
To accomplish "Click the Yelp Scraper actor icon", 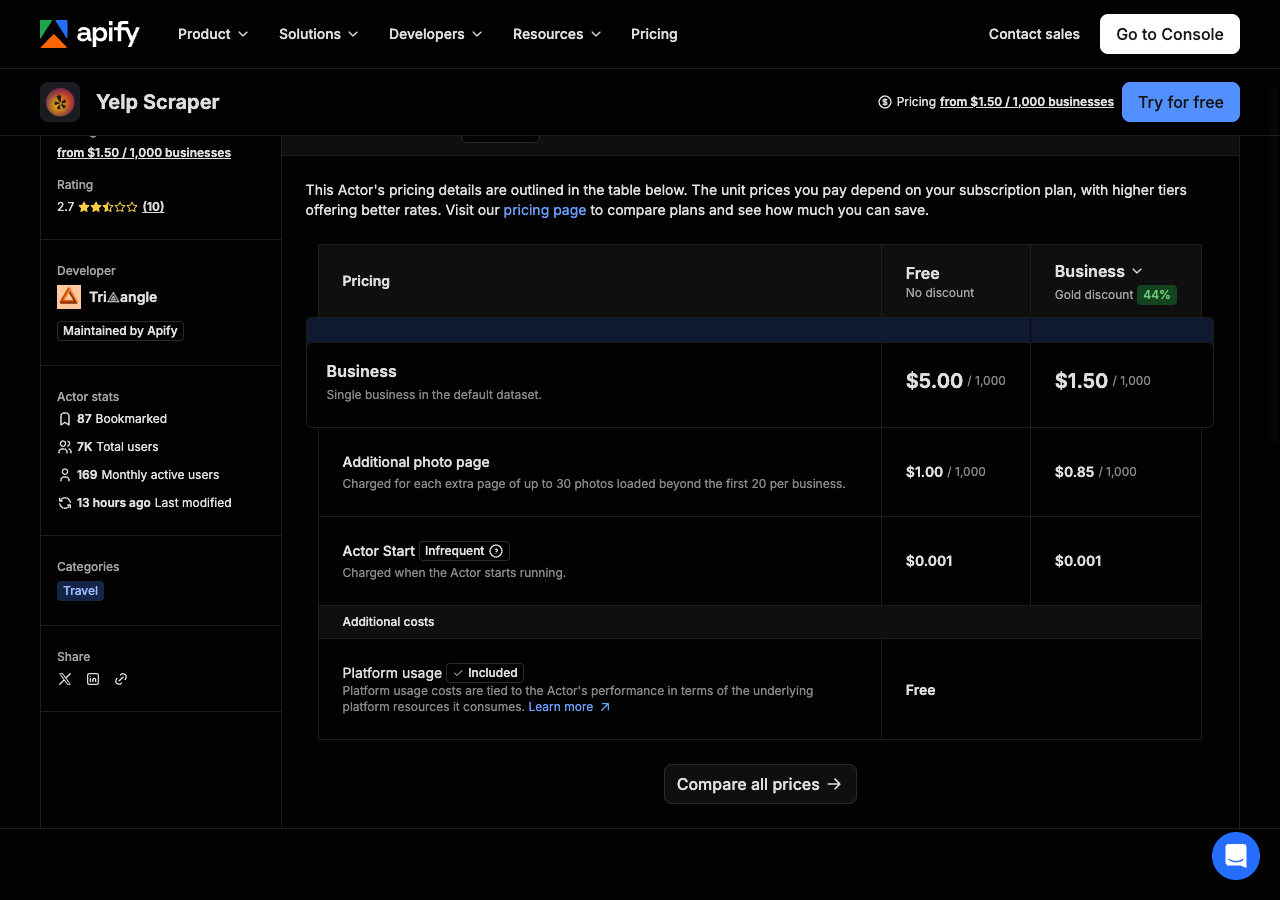I will [60, 102].
